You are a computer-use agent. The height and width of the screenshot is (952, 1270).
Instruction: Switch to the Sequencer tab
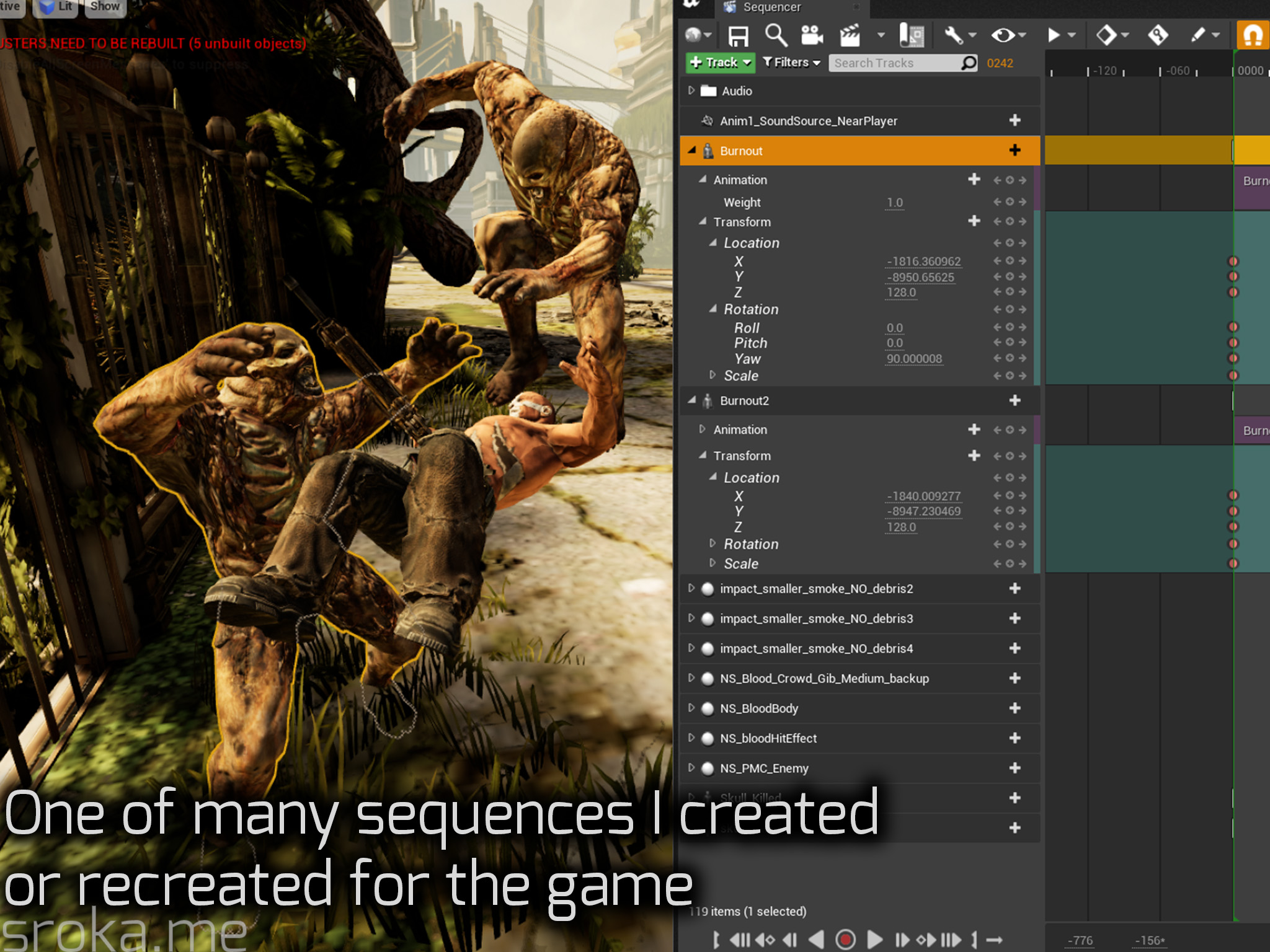point(771,7)
